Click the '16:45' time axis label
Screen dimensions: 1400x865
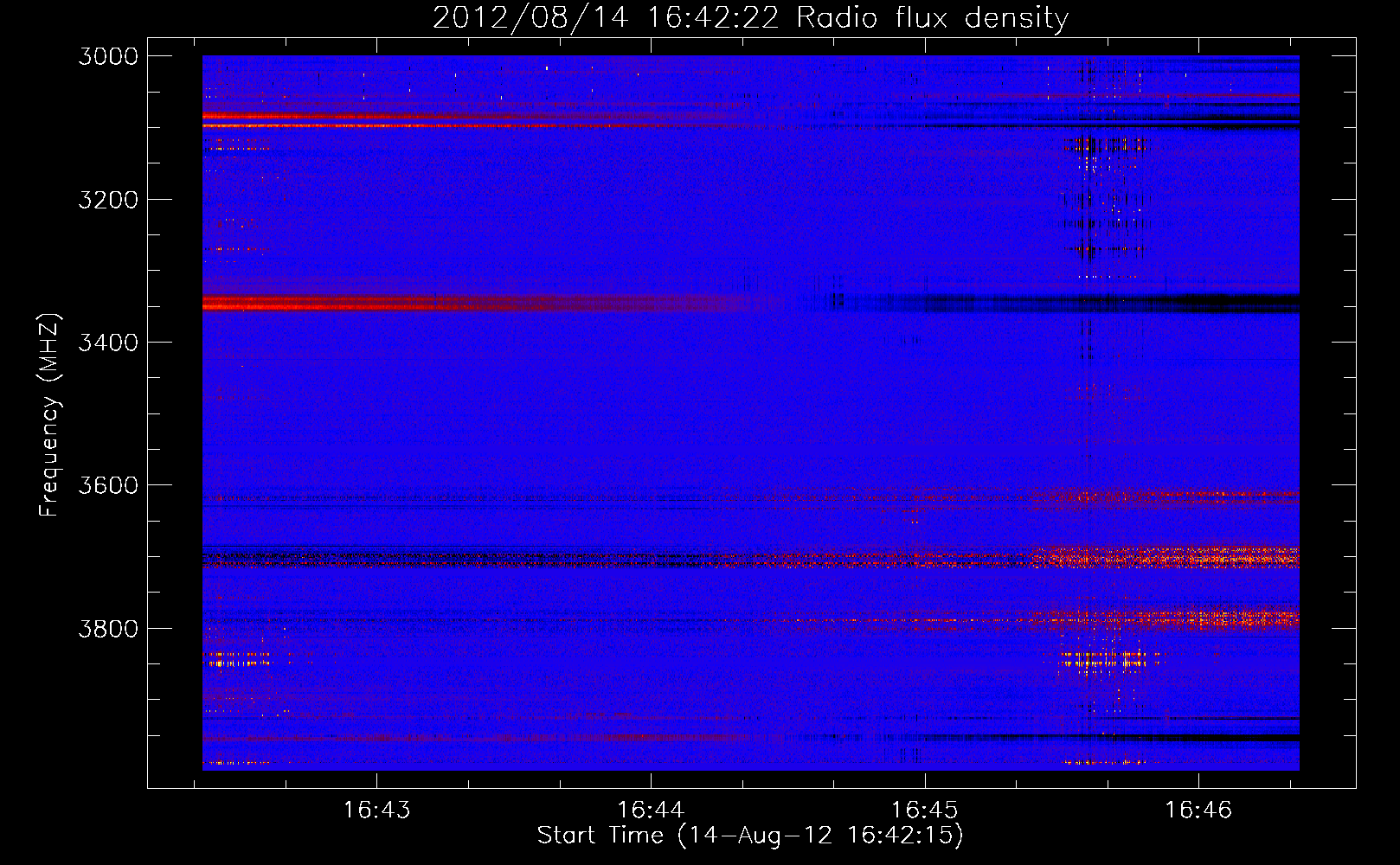[x=924, y=811]
